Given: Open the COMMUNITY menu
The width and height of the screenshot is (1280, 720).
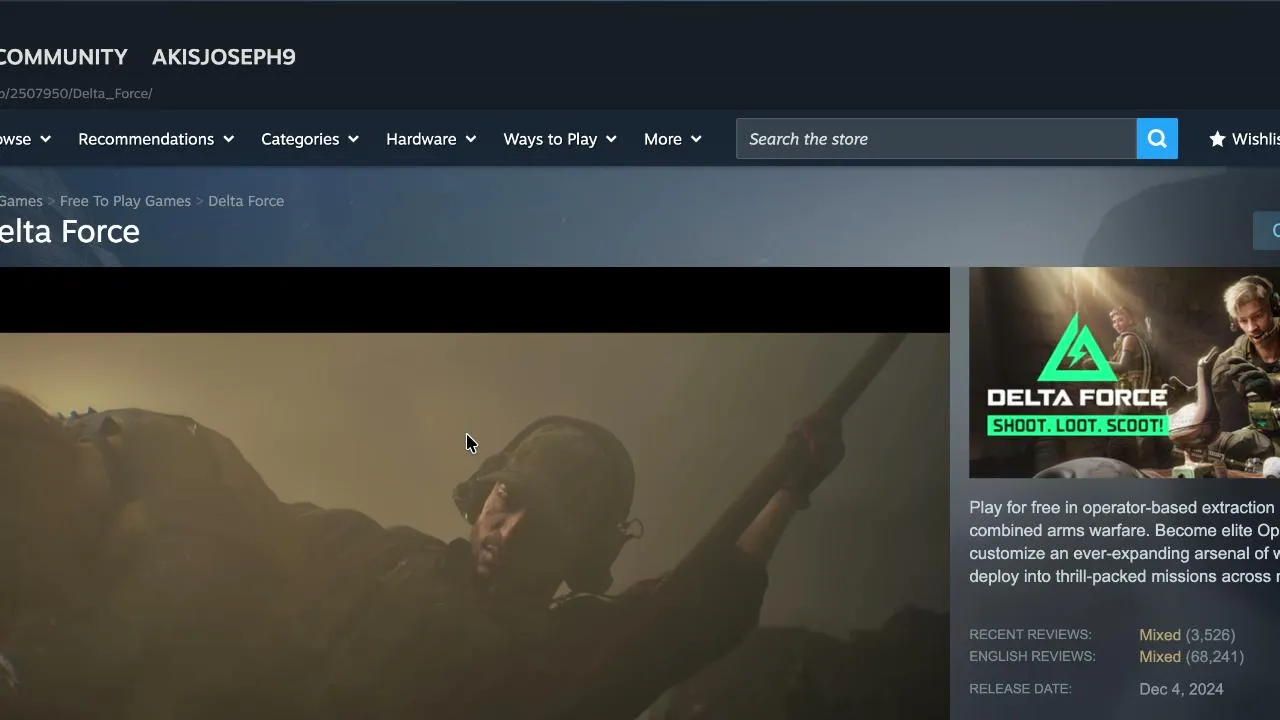Looking at the screenshot, I should coord(64,57).
